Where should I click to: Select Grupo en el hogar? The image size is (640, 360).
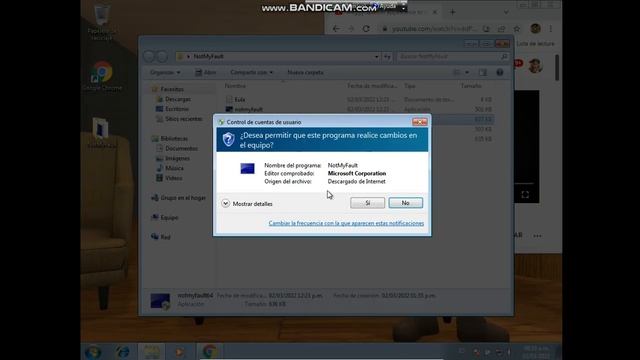click(x=178, y=198)
